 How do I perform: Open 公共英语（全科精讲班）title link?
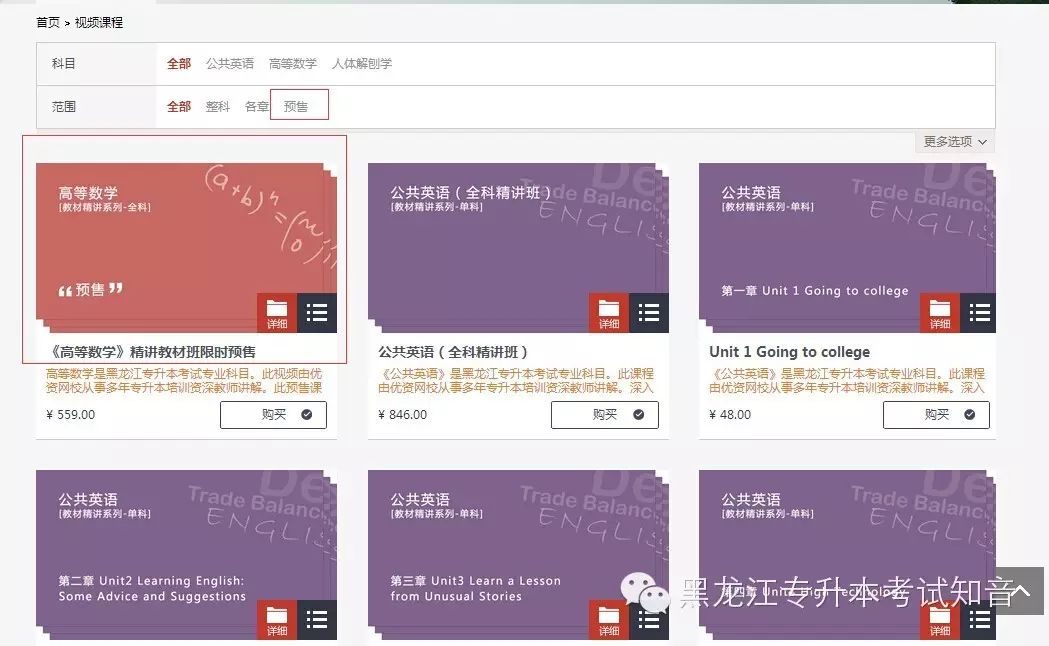[x=453, y=352]
